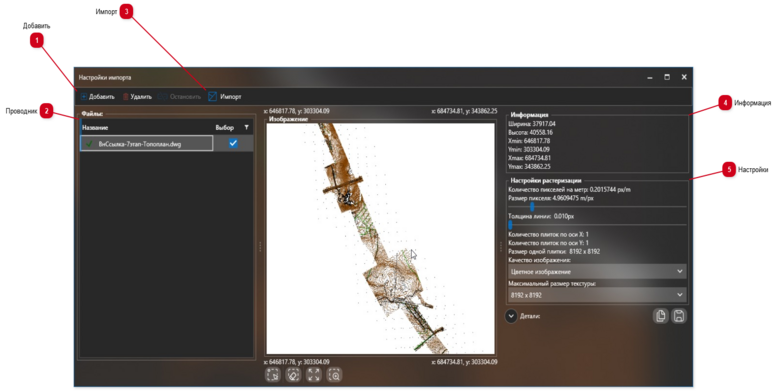Uncheck the Выбор checkbox for the dwg file
The image size is (779, 392).
(x=233, y=144)
